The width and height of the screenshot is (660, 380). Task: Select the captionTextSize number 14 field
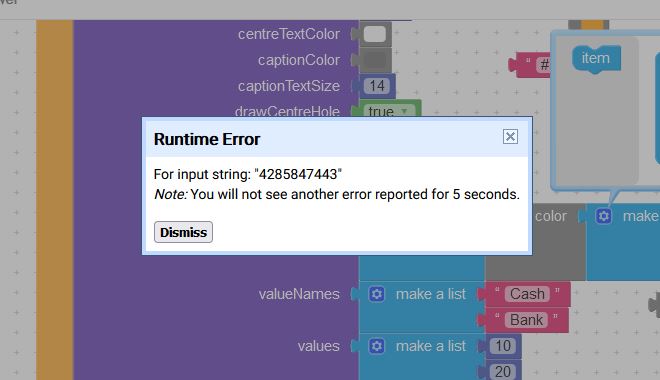click(377, 86)
